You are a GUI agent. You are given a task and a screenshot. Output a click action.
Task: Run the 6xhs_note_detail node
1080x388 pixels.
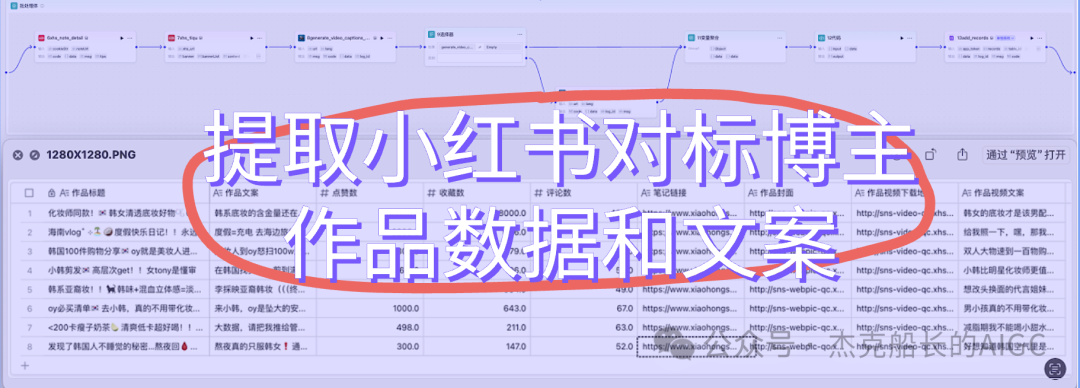click(121, 38)
